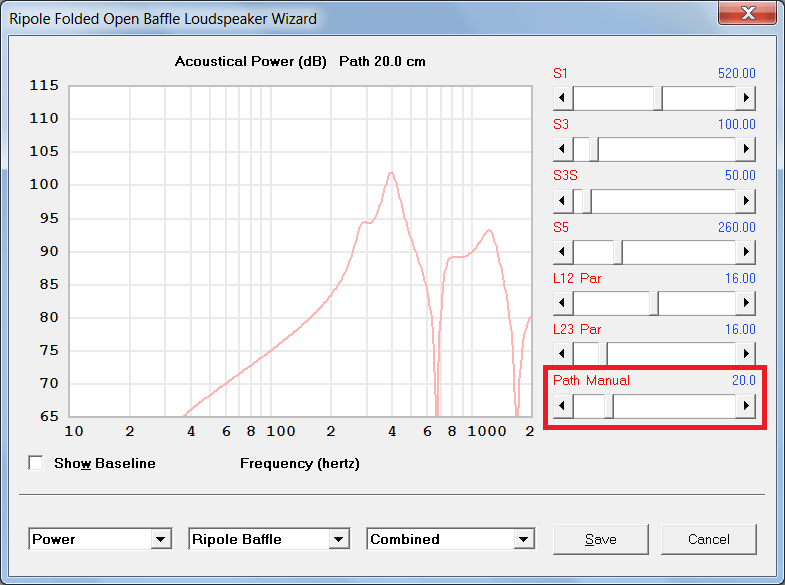
Task: Click the Cancel button
Action: [x=708, y=539]
